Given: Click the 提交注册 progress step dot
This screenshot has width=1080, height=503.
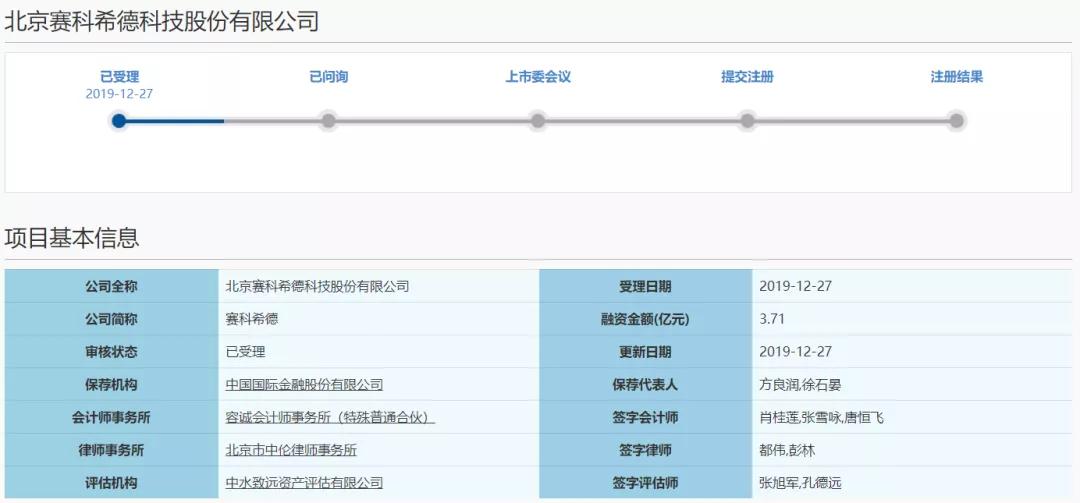Looking at the screenshot, I should (x=747, y=121).
